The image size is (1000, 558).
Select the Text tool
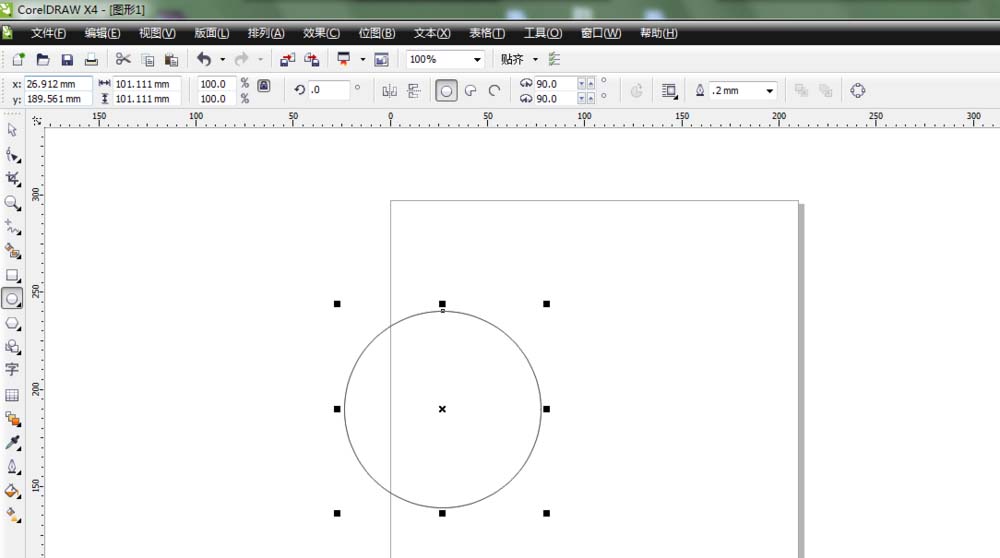(x=12, y=370)
